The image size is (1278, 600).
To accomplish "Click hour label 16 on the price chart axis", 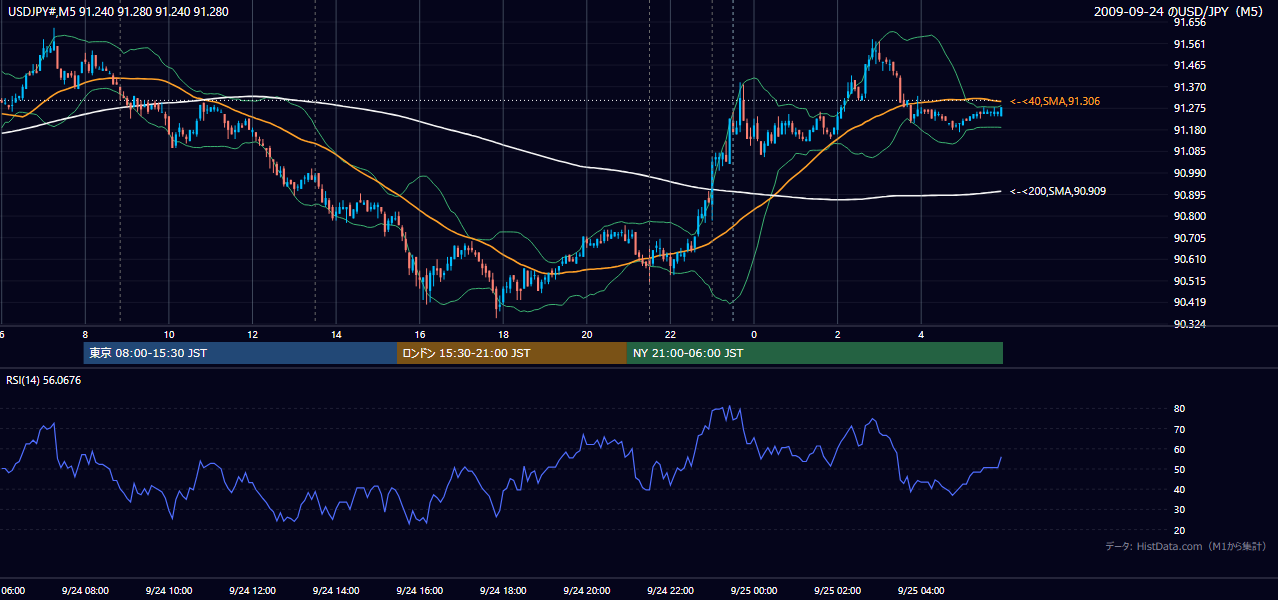I will click(x=420, y=334).
